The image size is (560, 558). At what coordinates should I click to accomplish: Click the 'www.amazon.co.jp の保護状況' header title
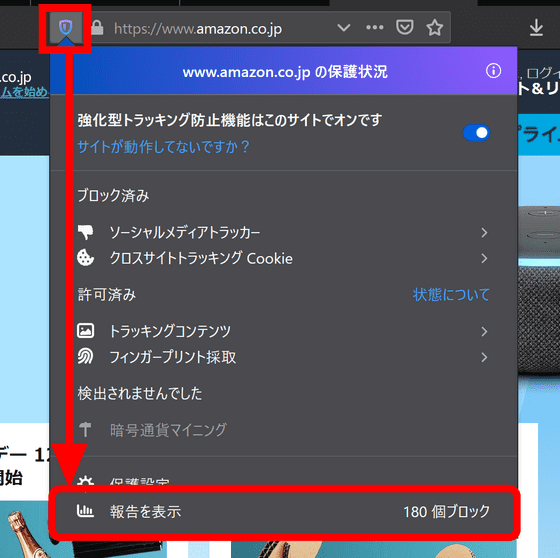point(285,72)
